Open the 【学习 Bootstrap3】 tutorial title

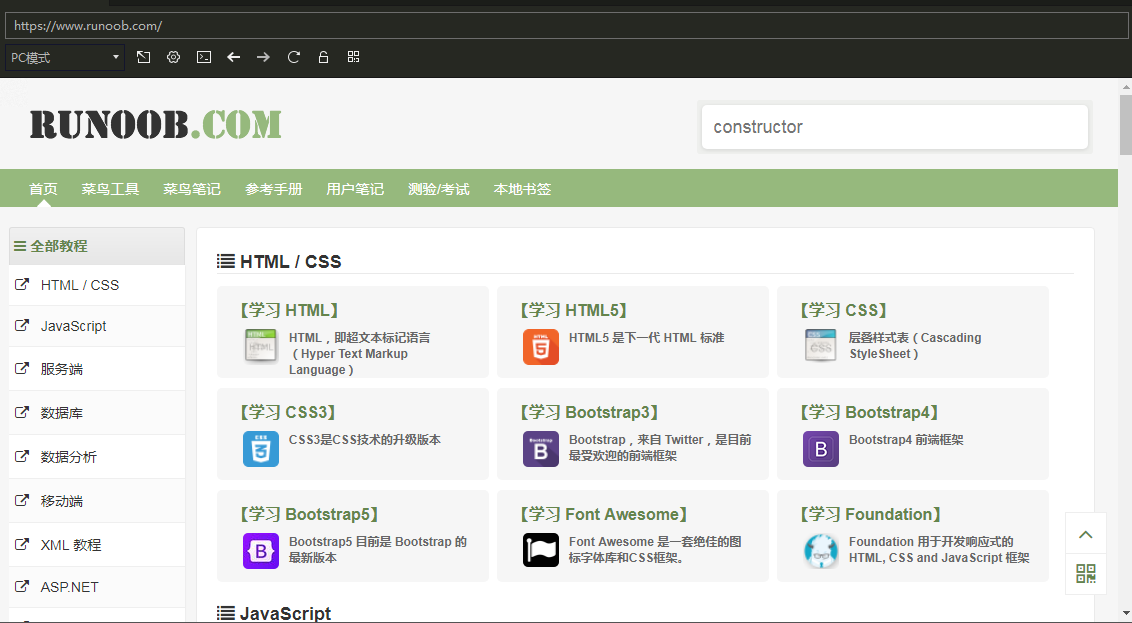click(590, 412)
